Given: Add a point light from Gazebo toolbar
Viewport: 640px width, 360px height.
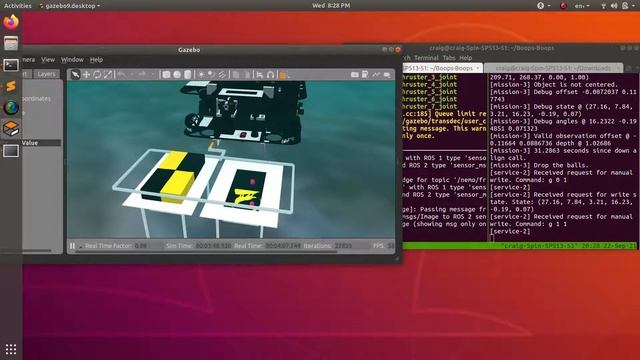Looking at the screenshot, I should pos(201,75).
